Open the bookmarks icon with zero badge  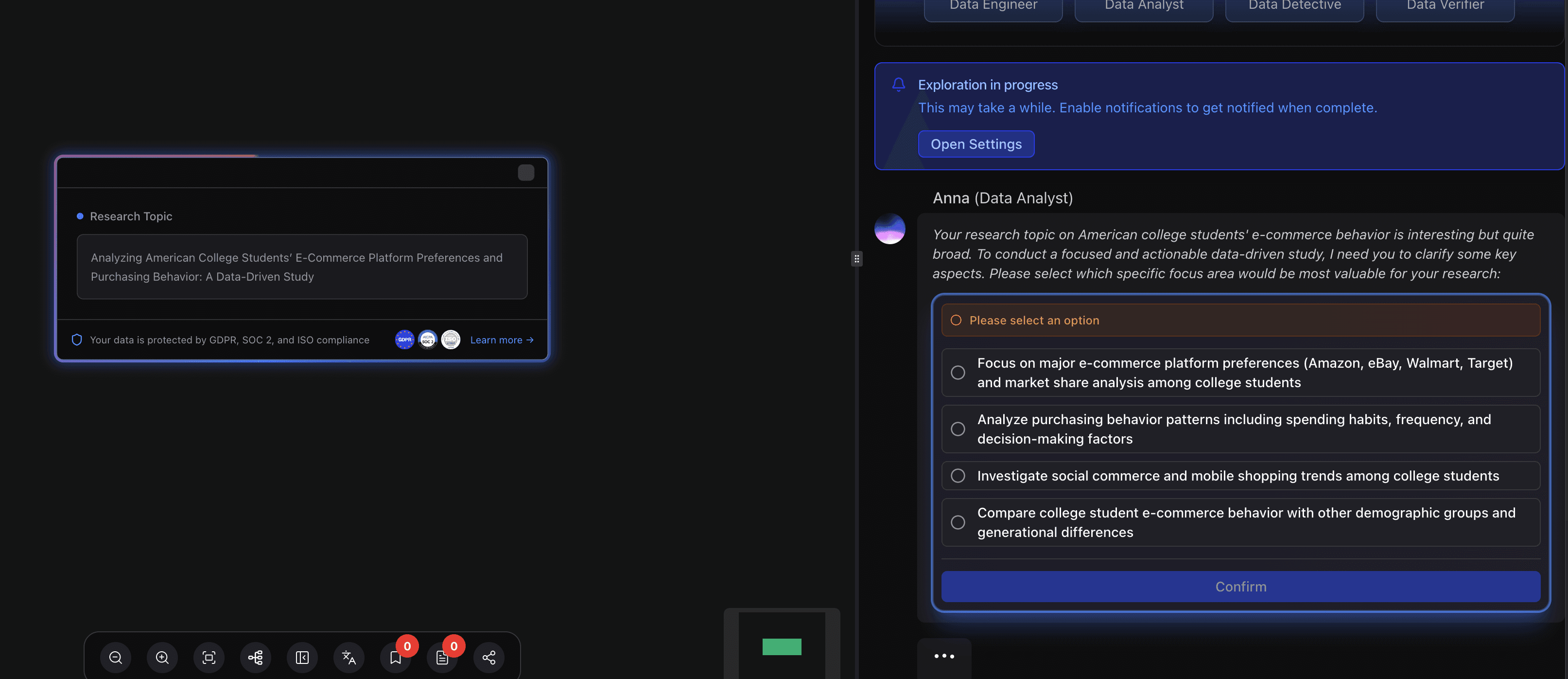pos(395,657)
